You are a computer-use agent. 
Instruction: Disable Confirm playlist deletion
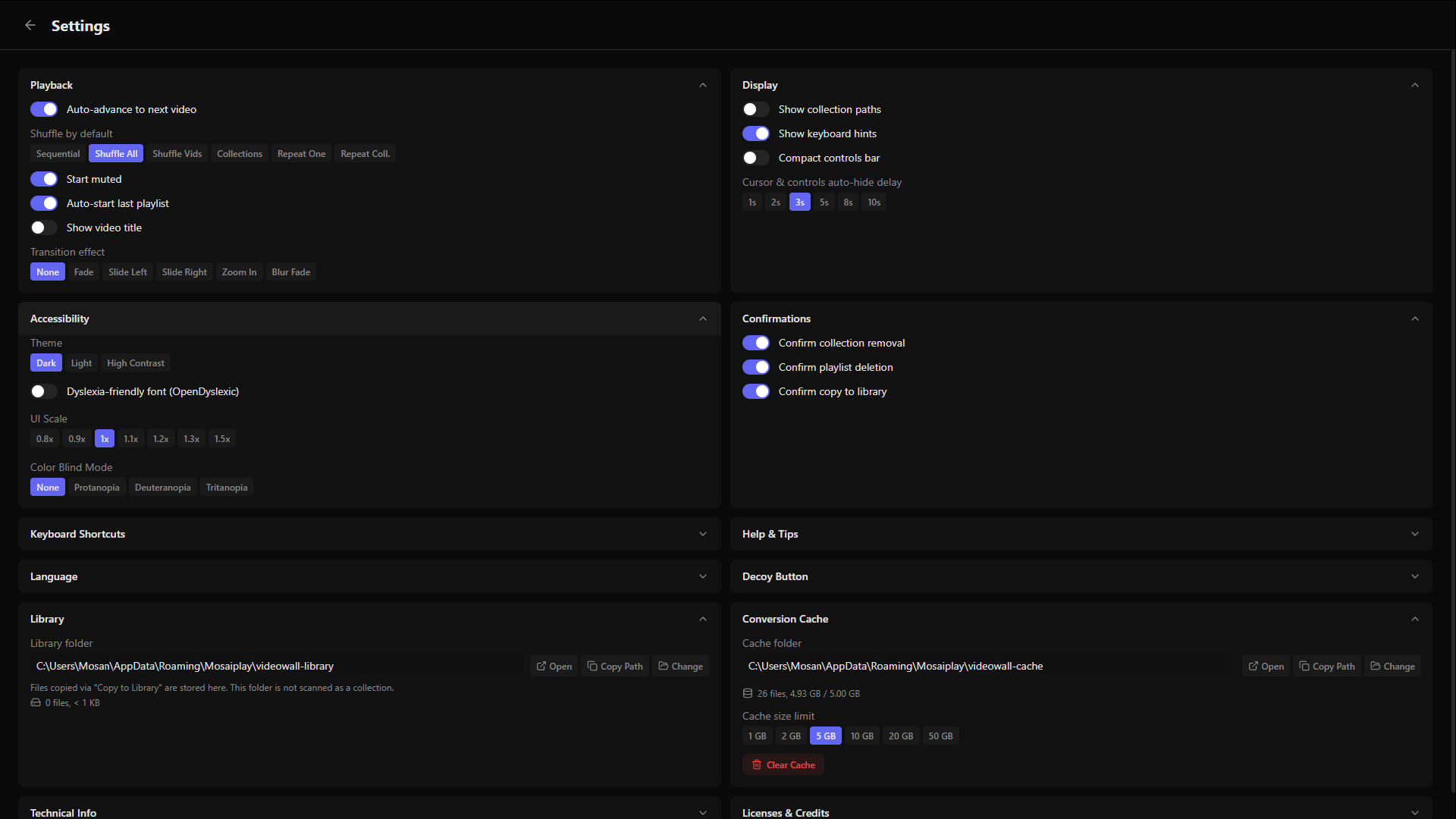[x=756, y=367]
